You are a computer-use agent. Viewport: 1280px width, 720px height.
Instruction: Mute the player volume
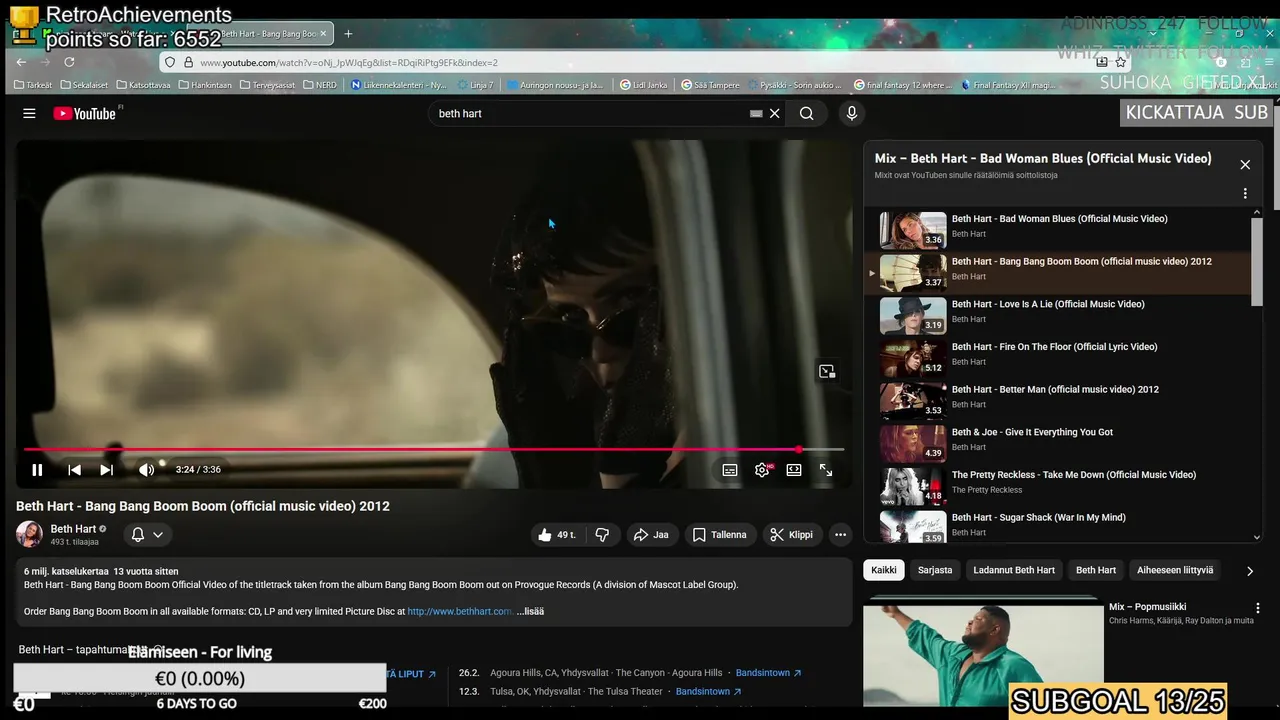coord(147,470)
